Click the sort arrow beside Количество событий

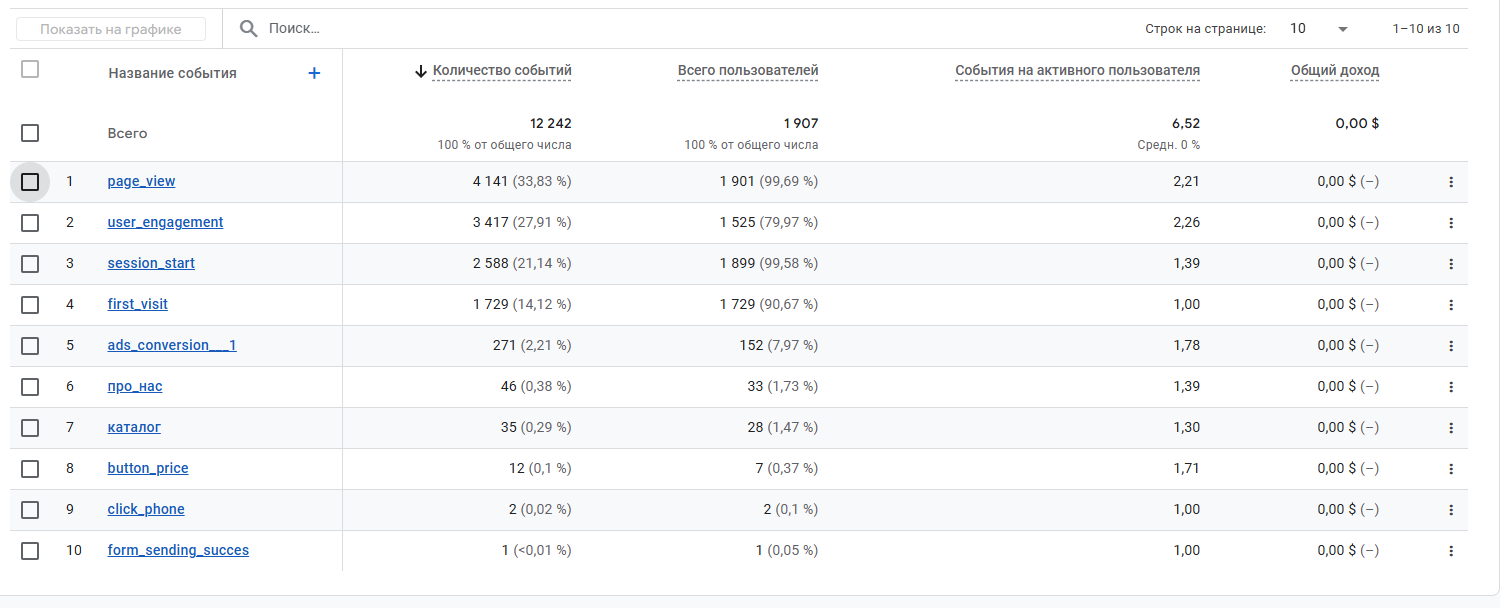click(421, 71)
